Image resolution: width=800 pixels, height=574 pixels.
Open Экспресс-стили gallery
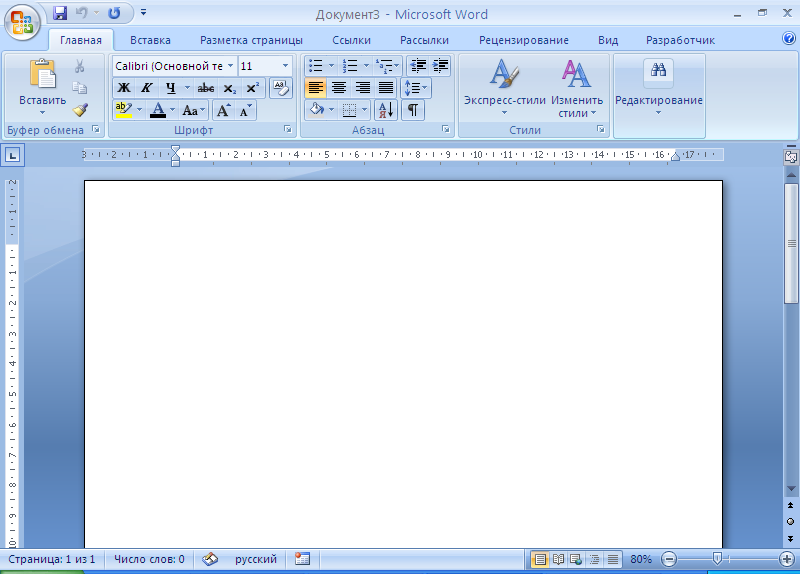click(505, 88)
